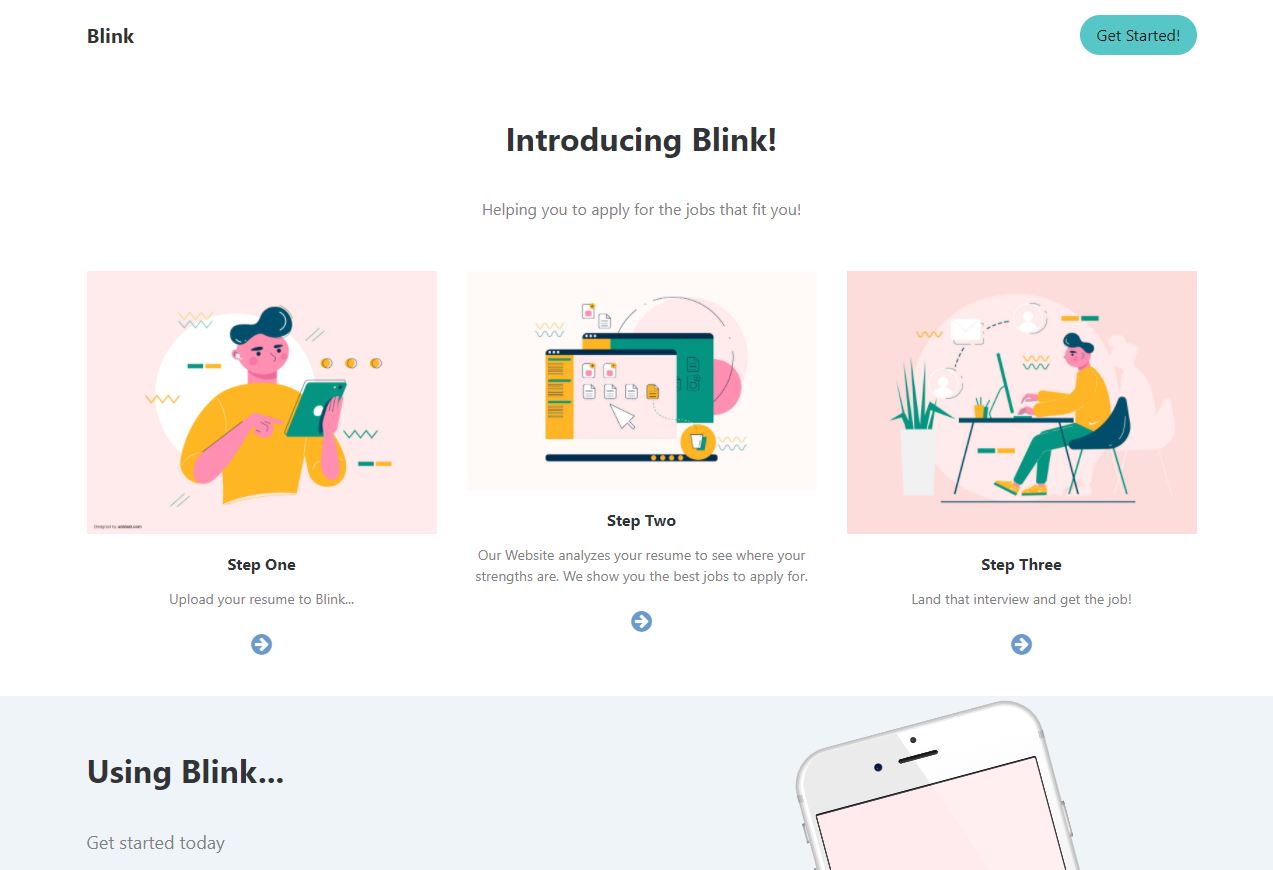This screenshot has width=1273, height=870.
Task: Click the 'Upload your resume to Blink...' text
Action: pos(261,600)
